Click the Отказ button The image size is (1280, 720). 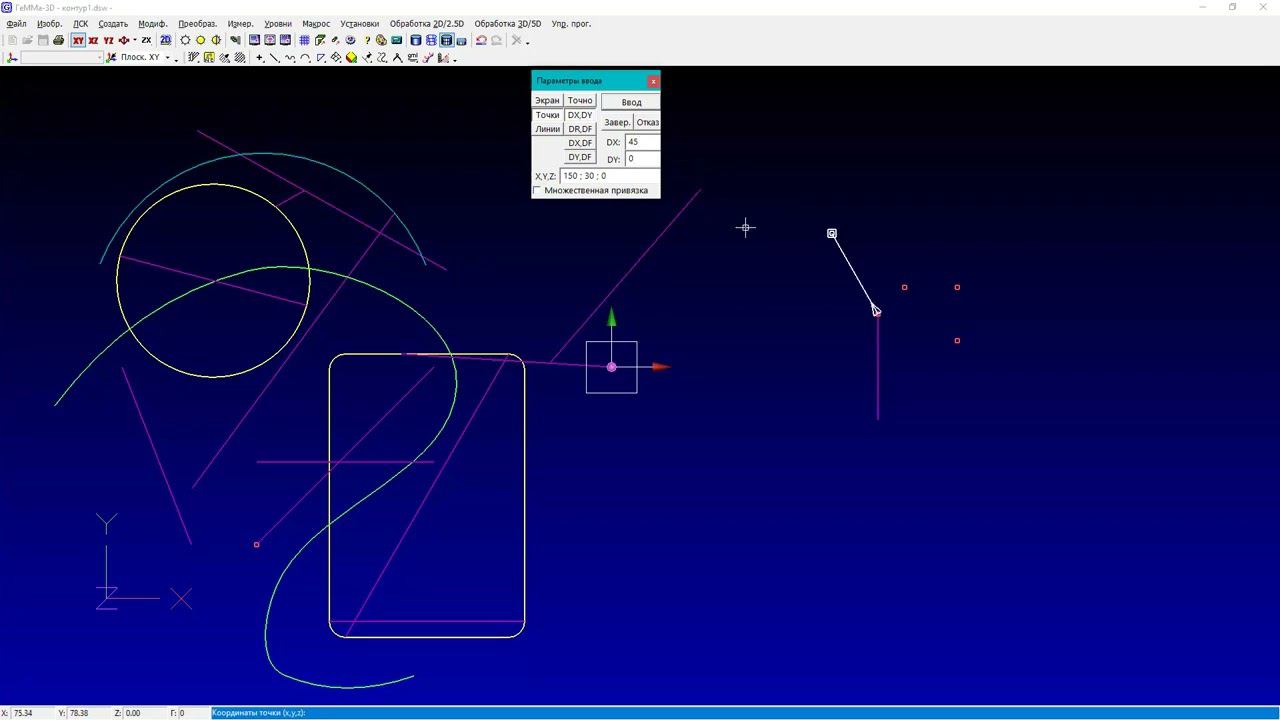pos(647,122)
